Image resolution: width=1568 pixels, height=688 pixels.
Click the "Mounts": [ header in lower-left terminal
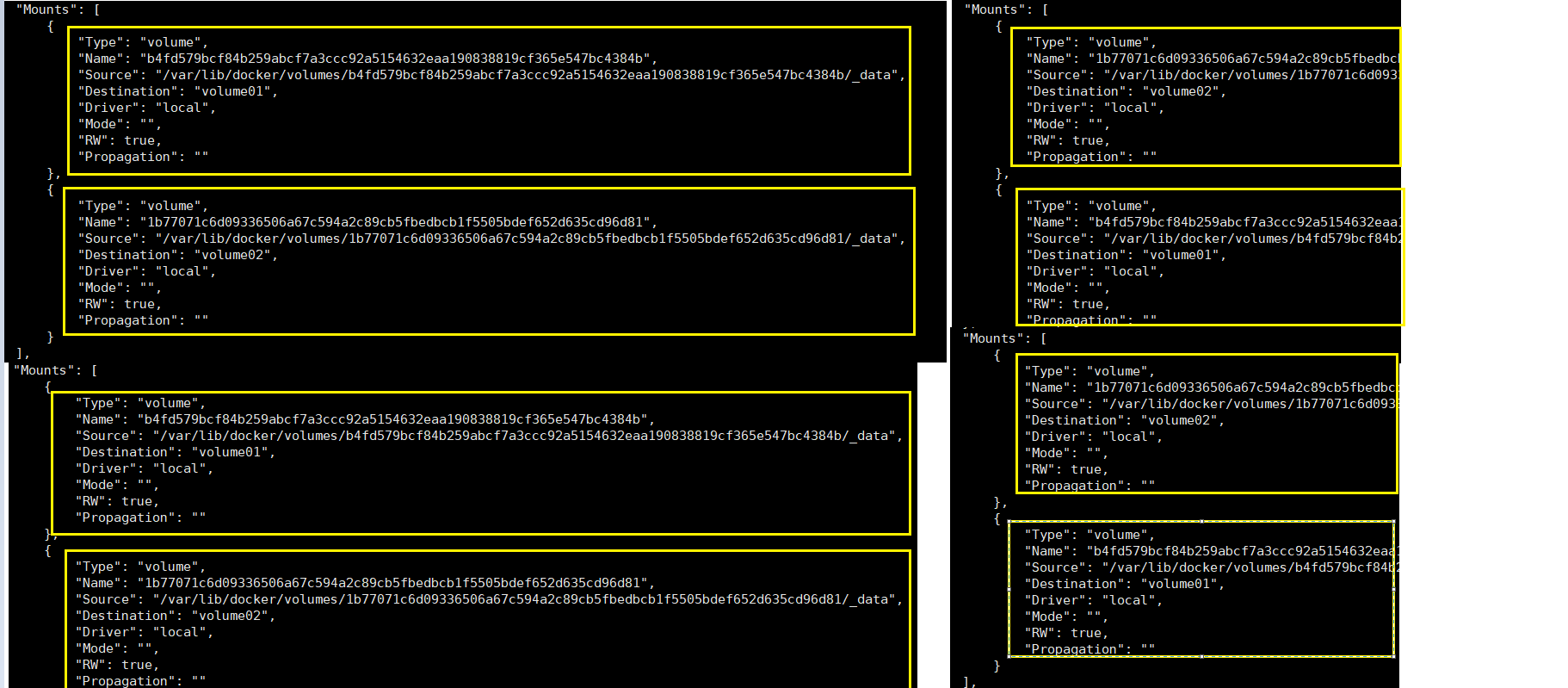55,370
